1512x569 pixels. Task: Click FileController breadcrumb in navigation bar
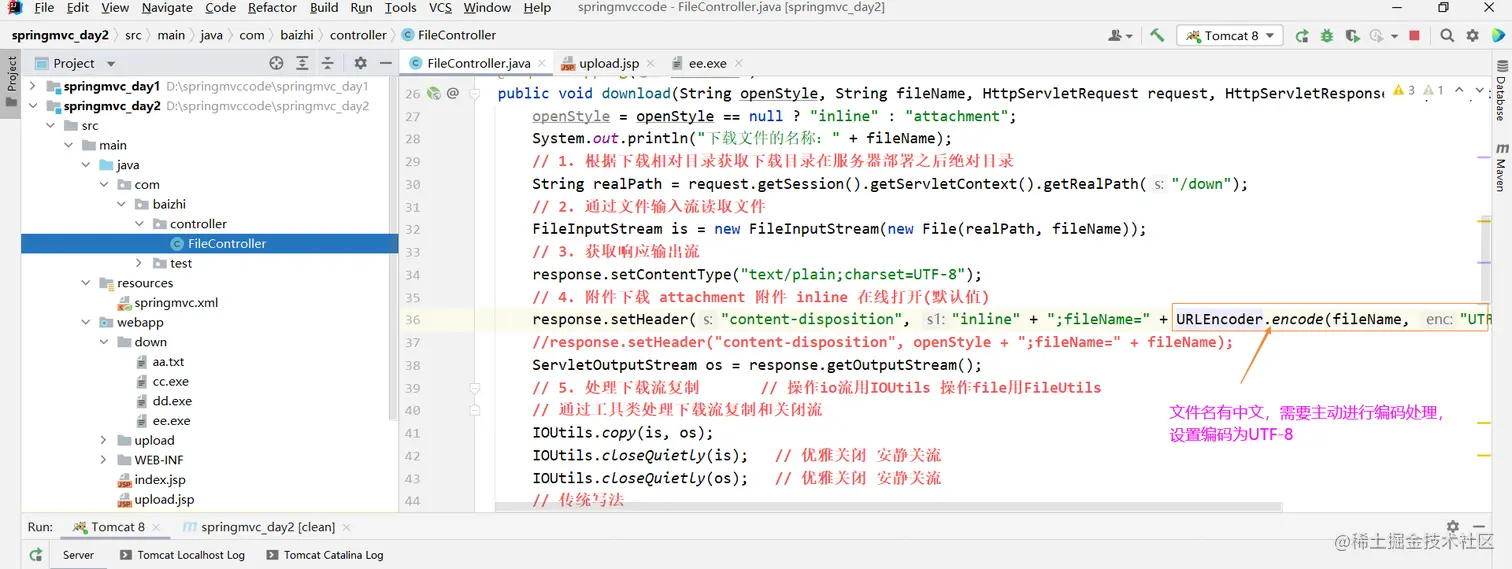[449, 35]
